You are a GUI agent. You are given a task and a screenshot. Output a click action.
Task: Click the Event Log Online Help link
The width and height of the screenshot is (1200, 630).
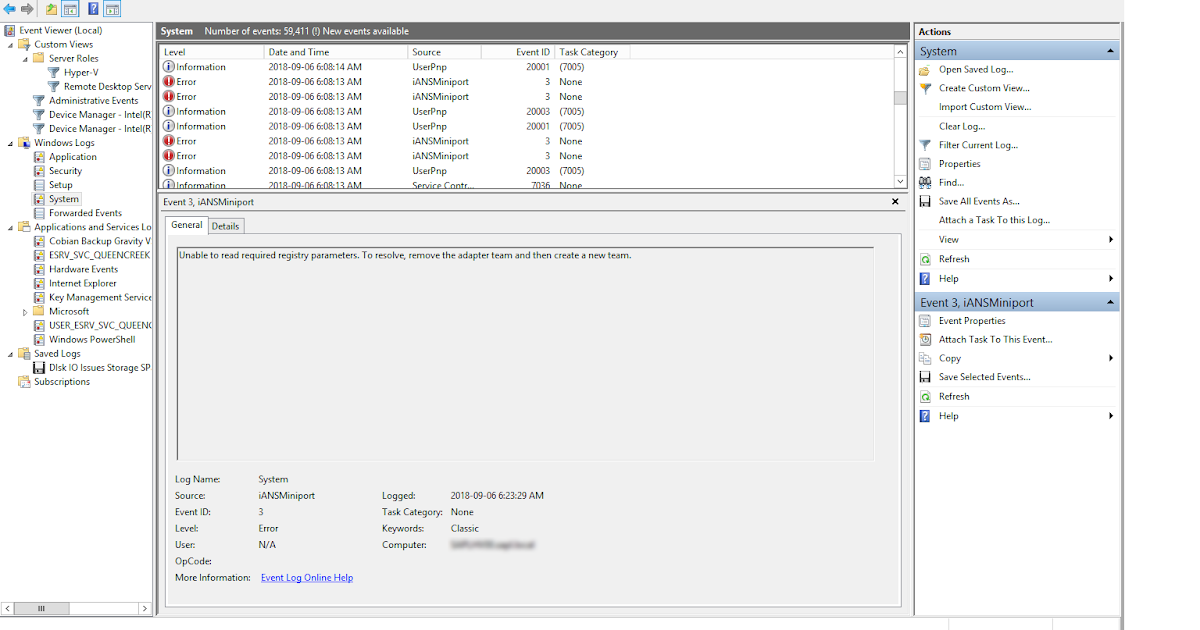[x=306, y=577]
